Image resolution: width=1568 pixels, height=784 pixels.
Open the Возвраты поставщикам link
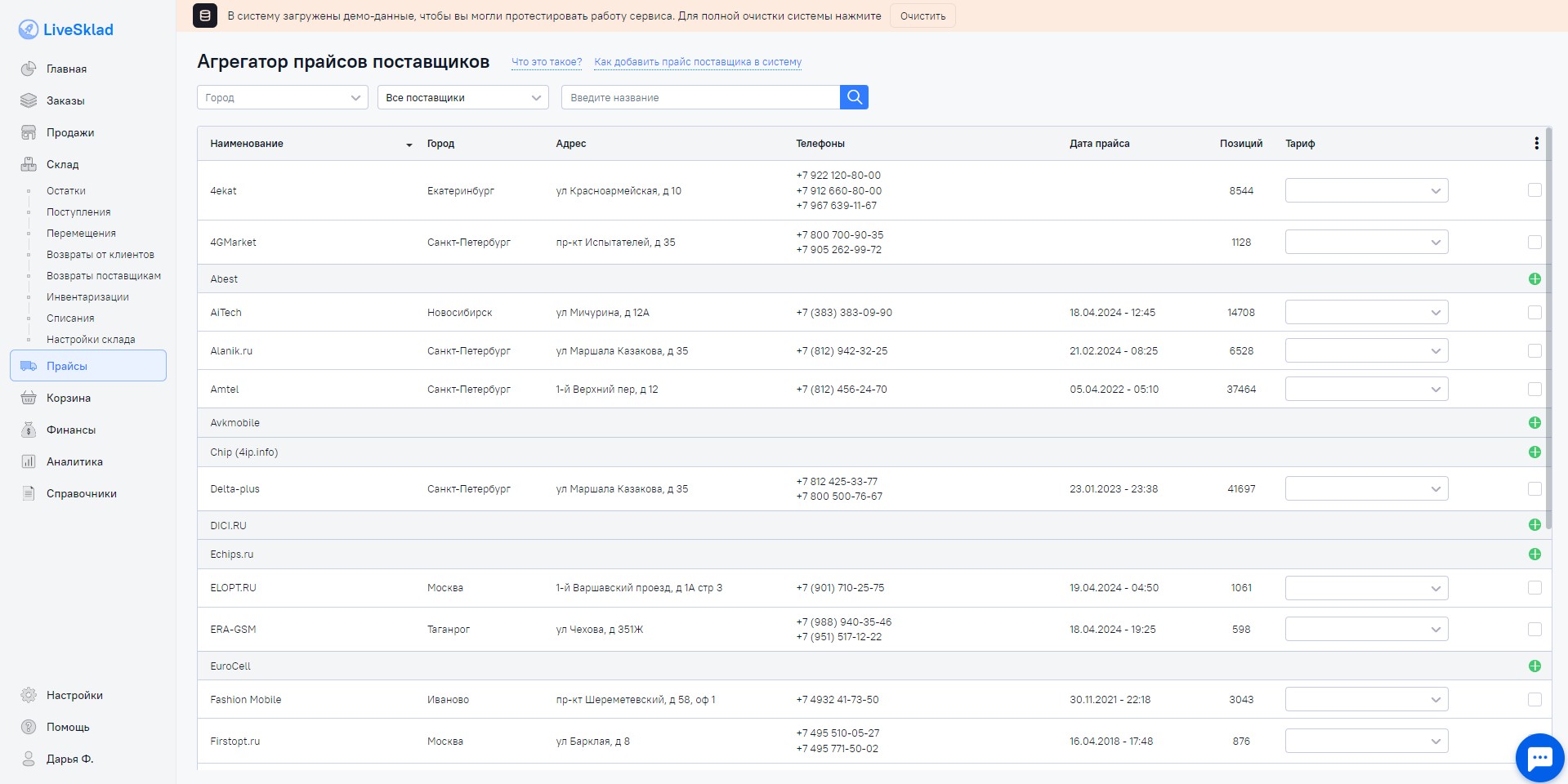click(x=104, y=276)
